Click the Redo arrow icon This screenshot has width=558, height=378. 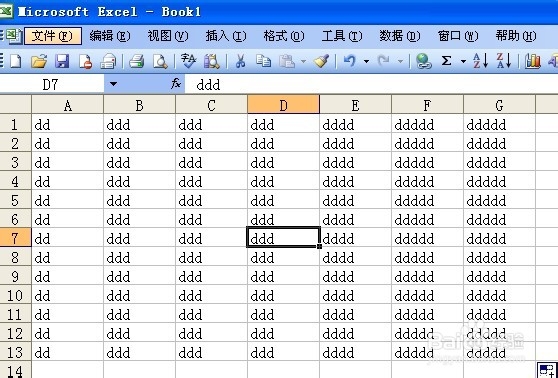point(384,62)
